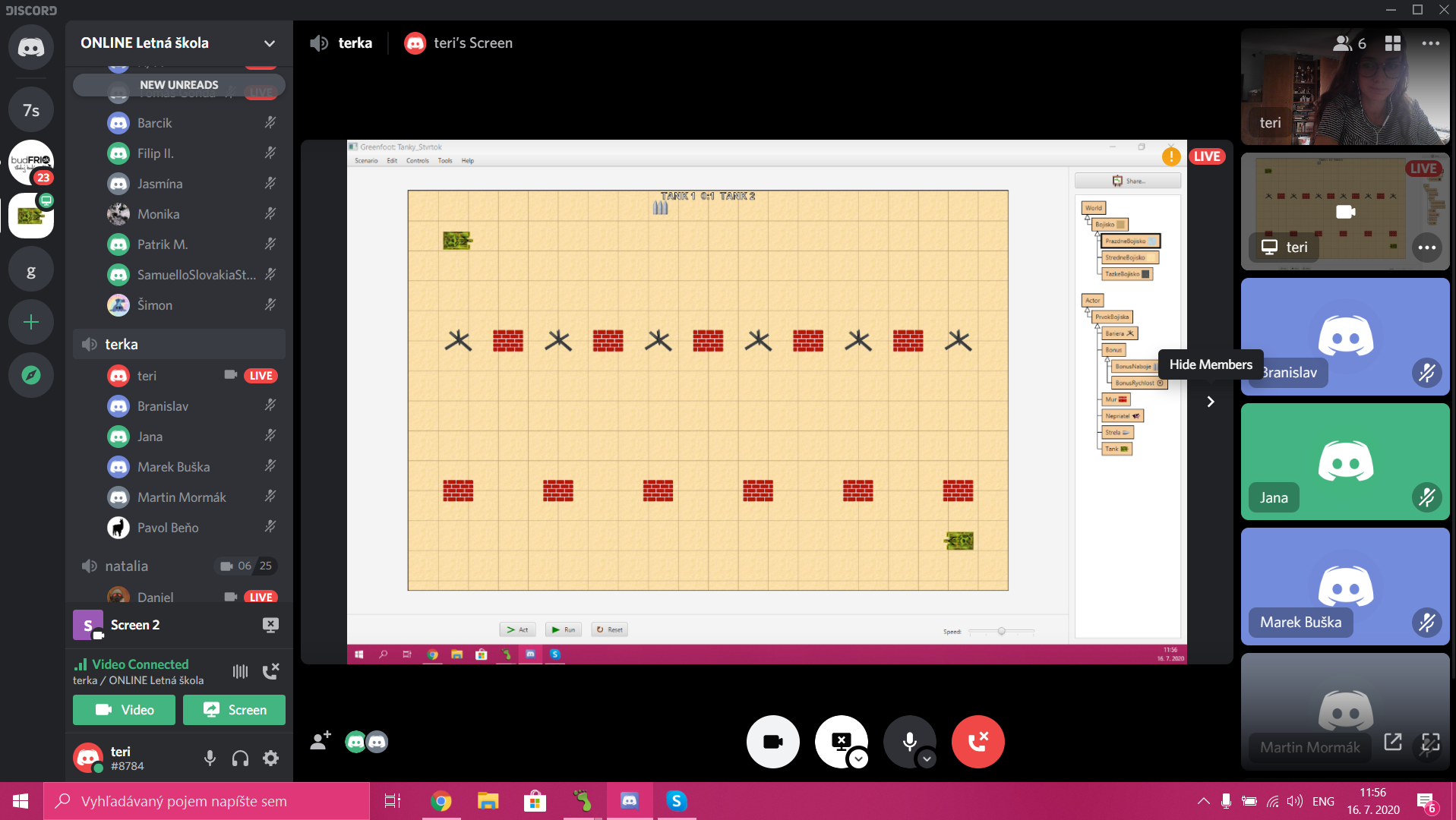Switch to grid view layout icon

(1393, 43)
